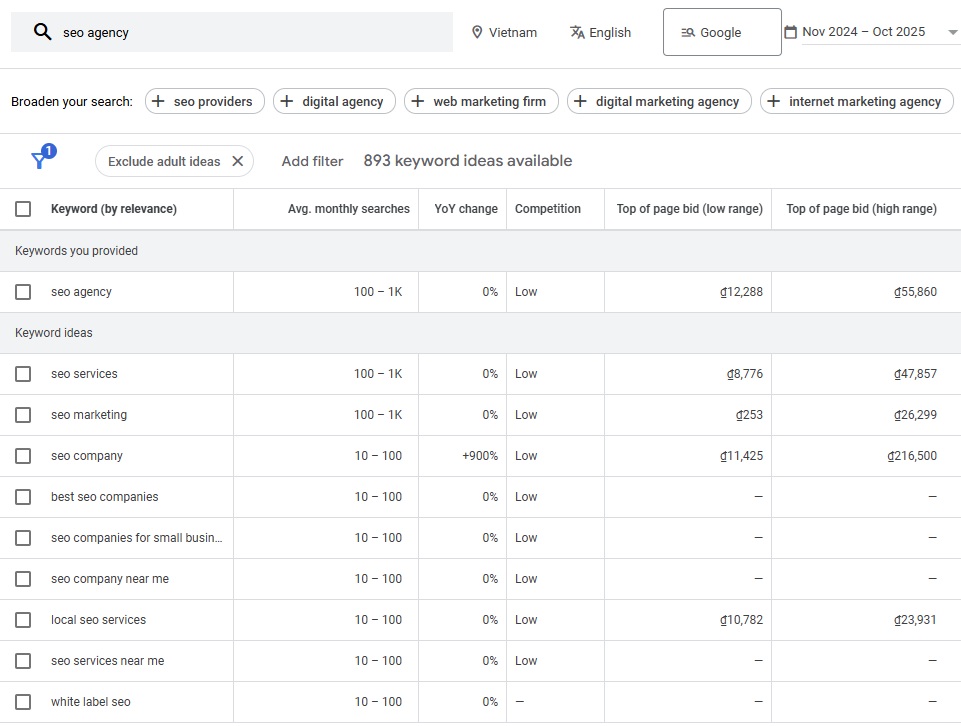Click the 'Keywords you provided' section header
Viewport: 961px width, 726px height.
pyautogui.click(x=76, y=251)
